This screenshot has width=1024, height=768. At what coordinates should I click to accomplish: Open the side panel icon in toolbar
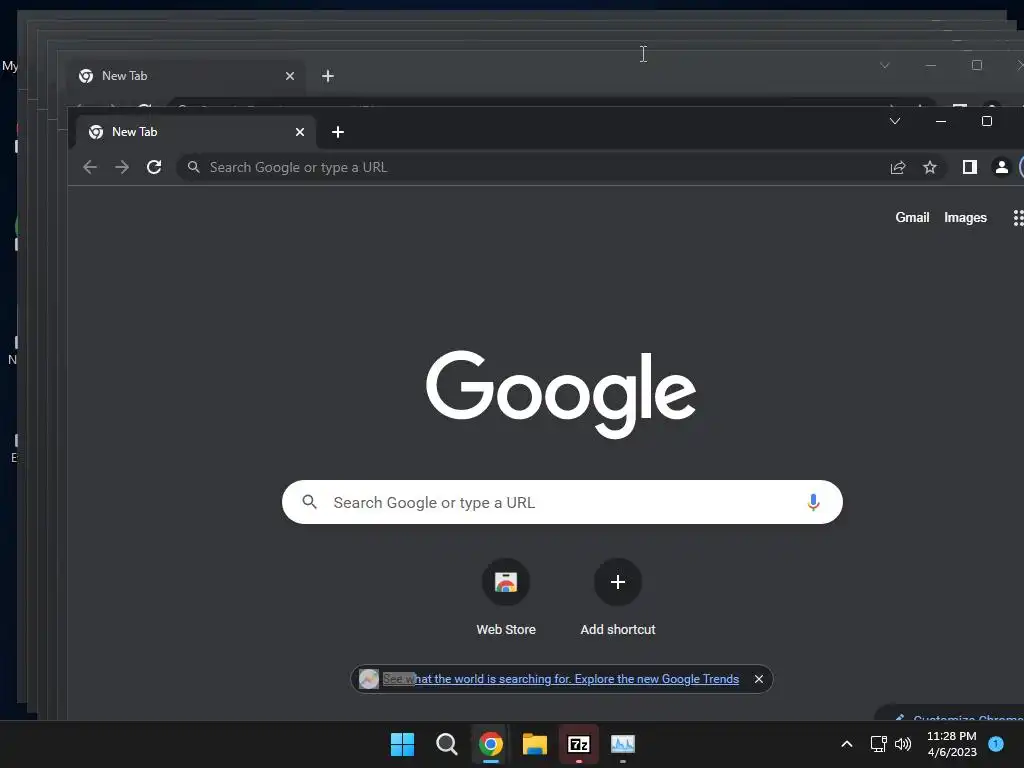pyautogui.click(x=970, y=167)
